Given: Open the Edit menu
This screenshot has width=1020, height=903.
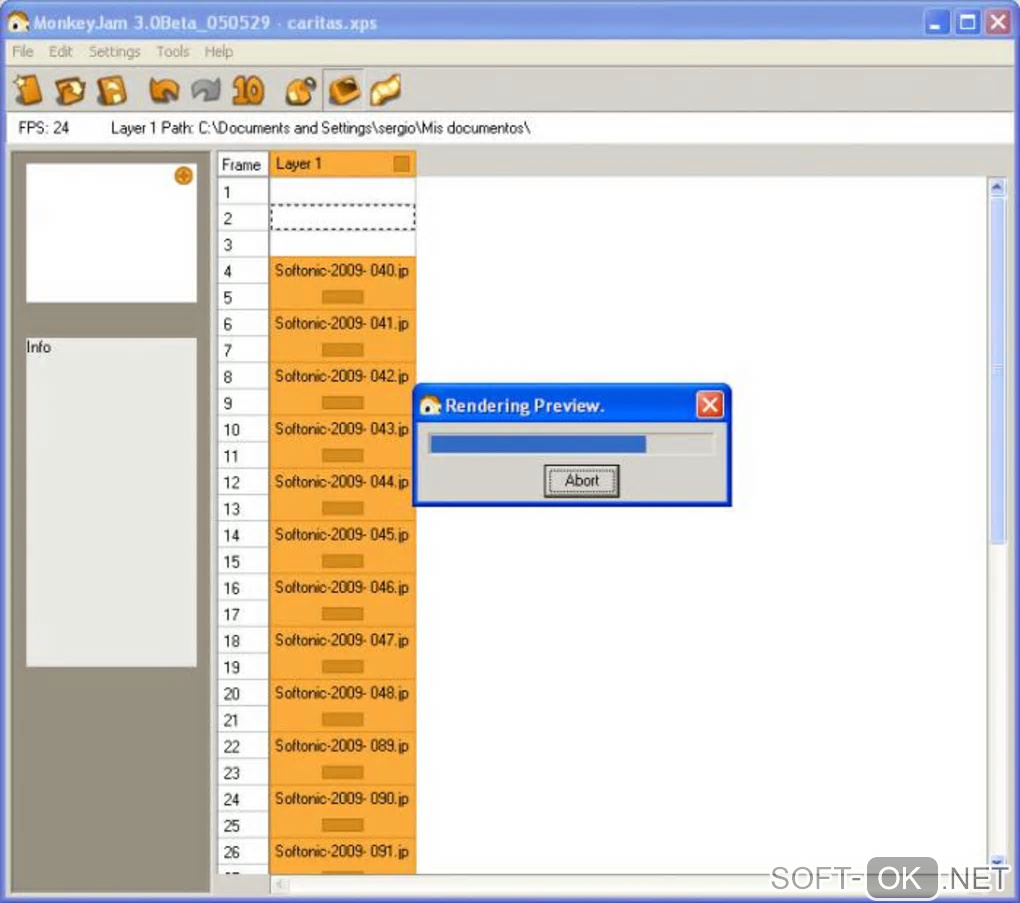Looking at the screenshot, I should [x=60, y=51].
